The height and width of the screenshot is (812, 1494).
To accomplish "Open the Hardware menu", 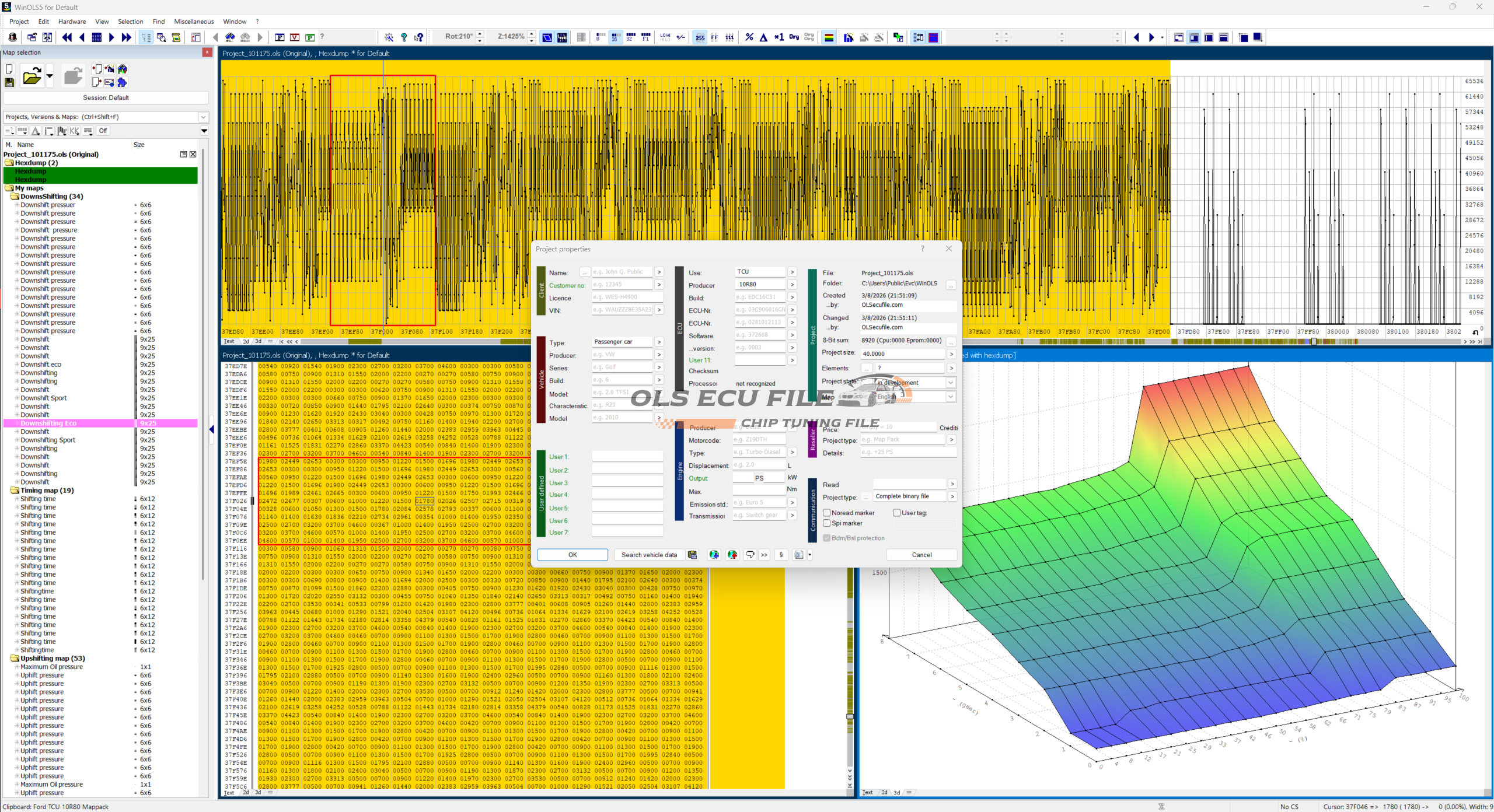I will pos(72,22).
